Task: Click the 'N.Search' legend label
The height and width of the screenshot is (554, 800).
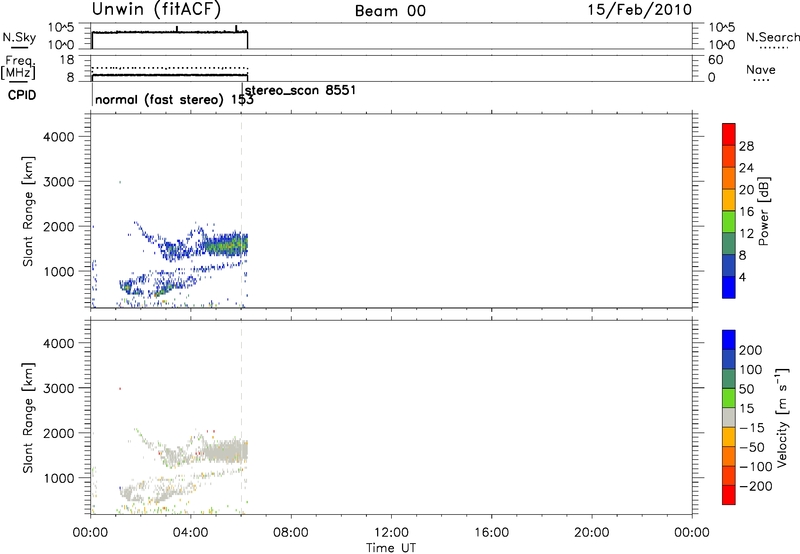Action: [772, 37]
